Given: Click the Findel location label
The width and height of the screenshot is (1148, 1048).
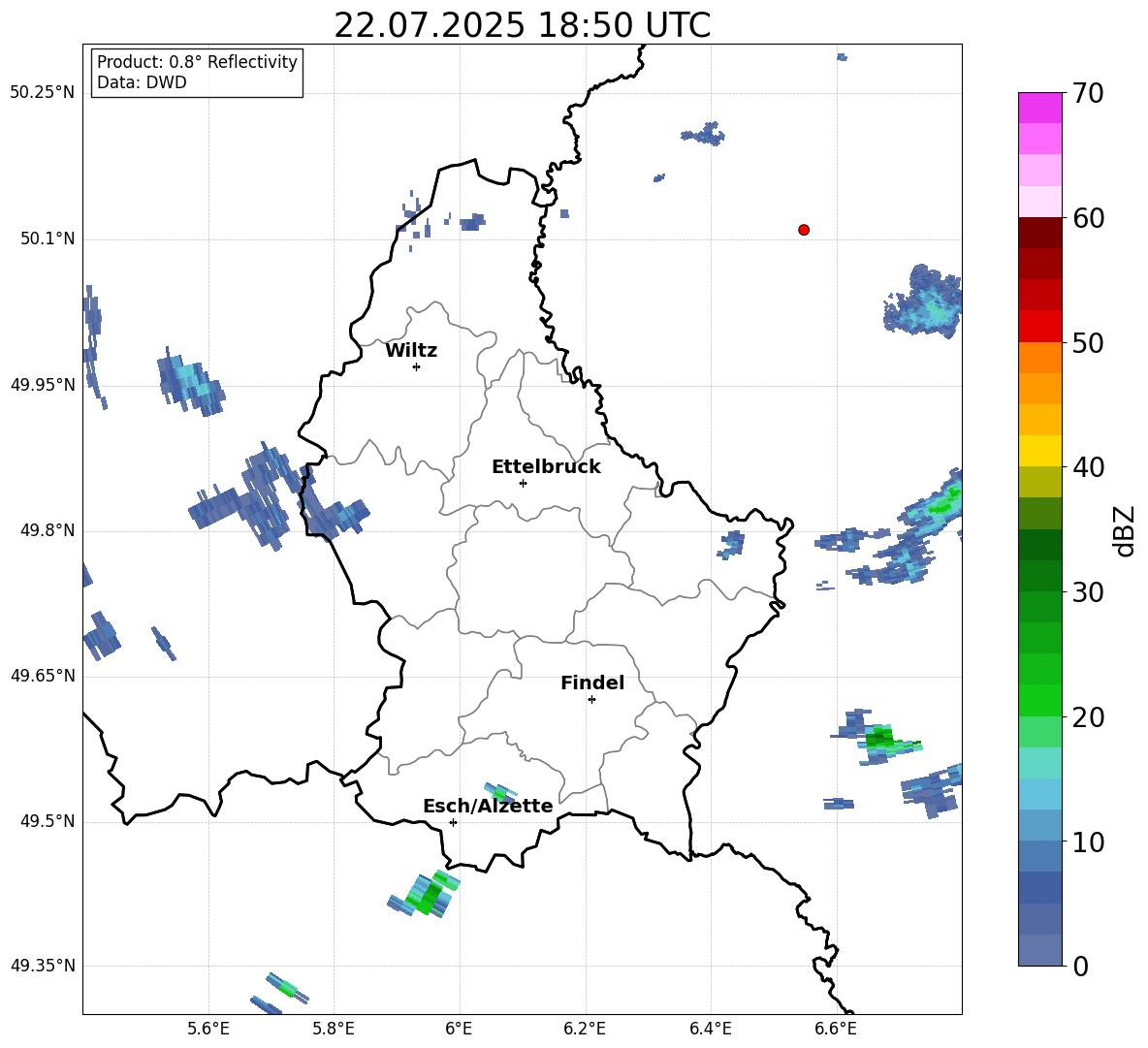Looking at the screenshot, I should click(x=592, y=683).
